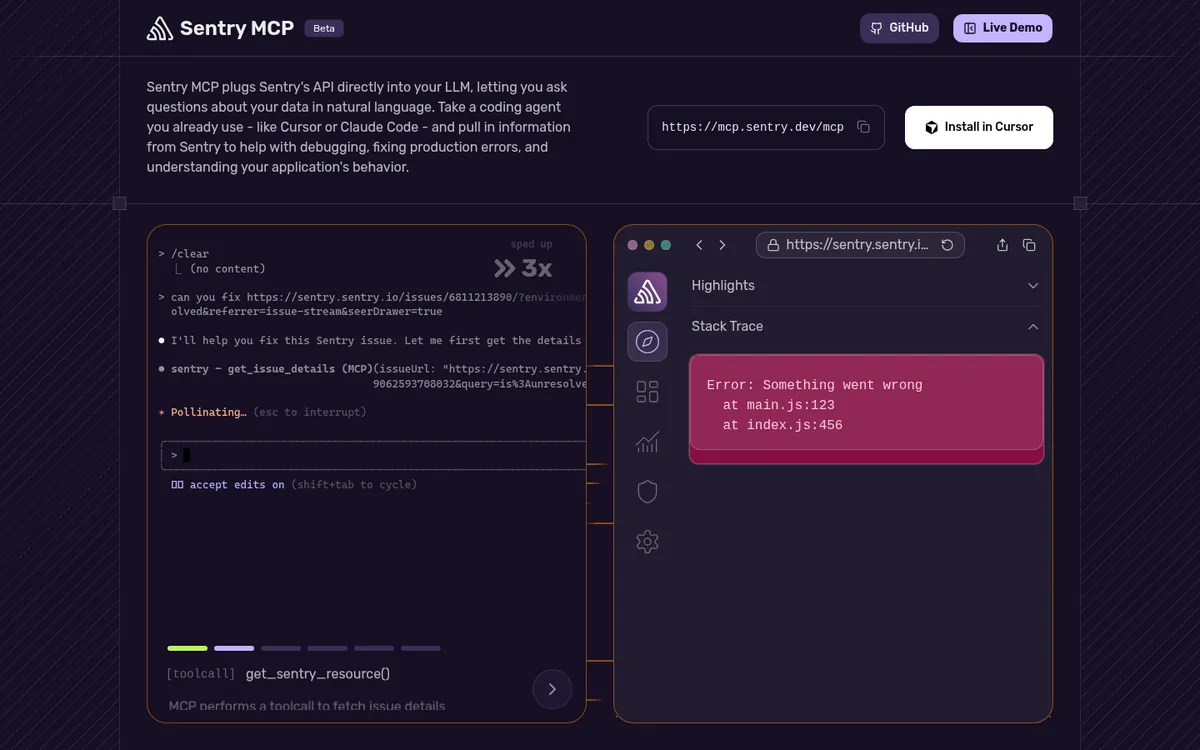Click the 3x sped up indicator
The width and height of the screenshot is (1200, 750).
[523, 262]
